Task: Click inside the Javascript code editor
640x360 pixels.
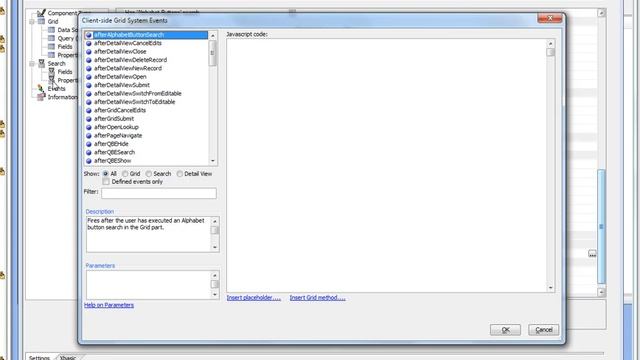Action: (x=387, y=165)
